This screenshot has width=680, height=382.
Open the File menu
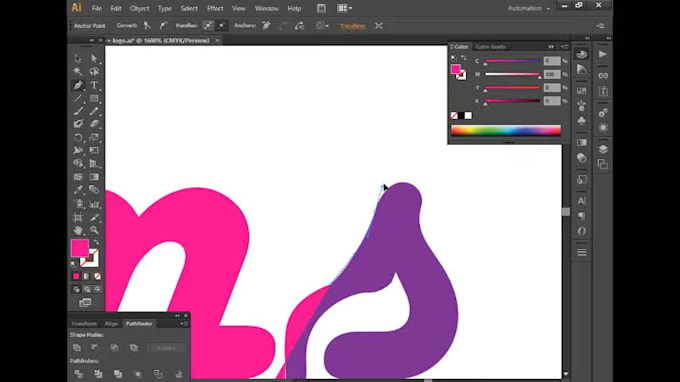96,8
